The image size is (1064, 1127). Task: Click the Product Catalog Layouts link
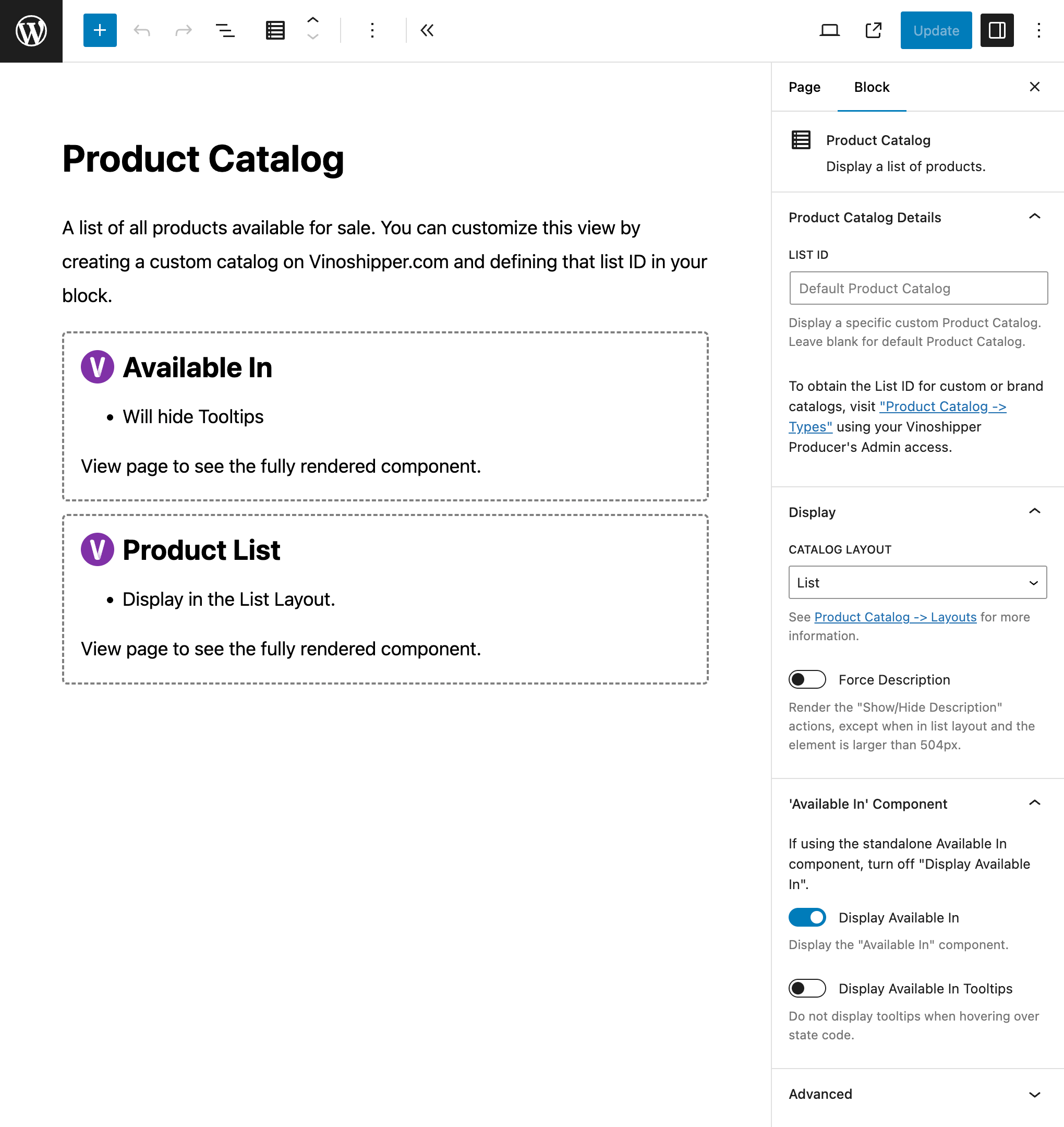[x=895, y=616]
